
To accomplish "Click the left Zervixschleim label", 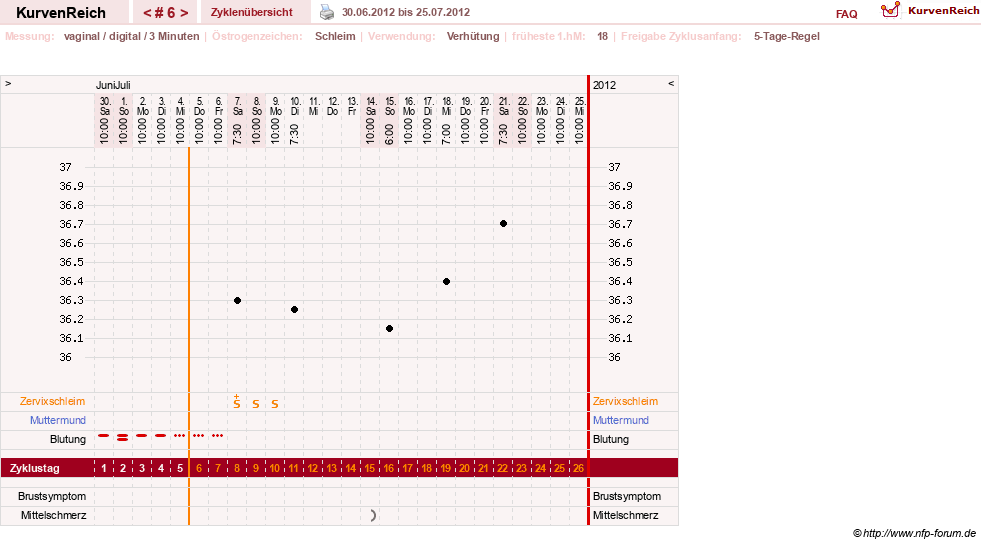I will 53,401.
